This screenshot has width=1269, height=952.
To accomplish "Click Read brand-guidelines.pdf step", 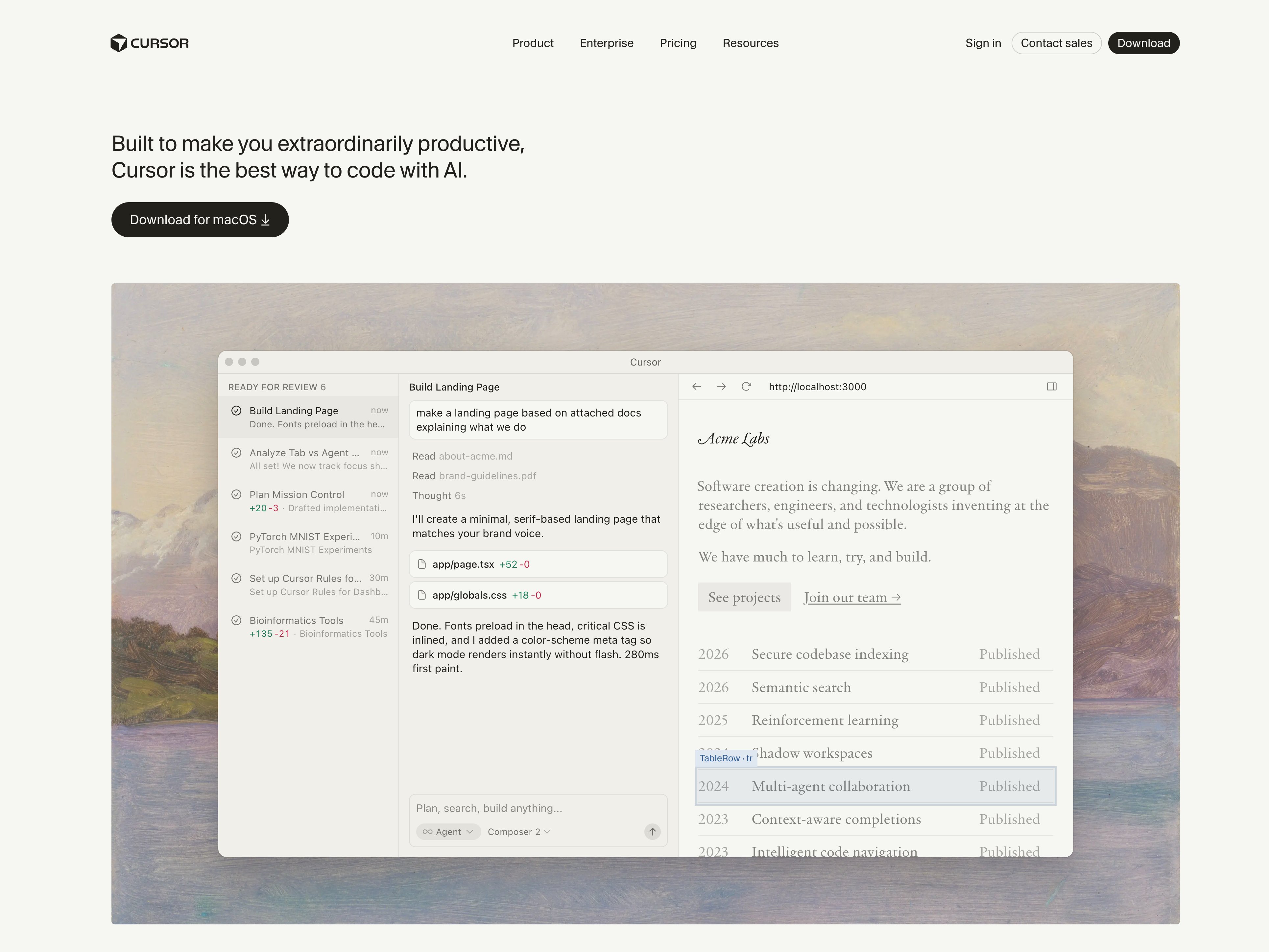I will (474, 476).
